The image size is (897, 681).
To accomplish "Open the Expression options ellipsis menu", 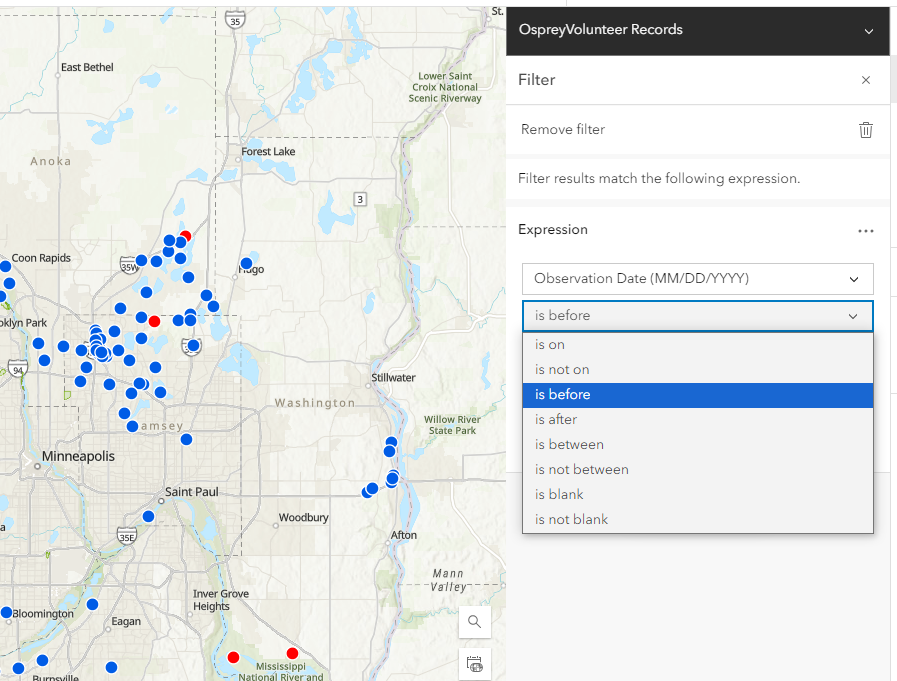I will pos(864,230).
